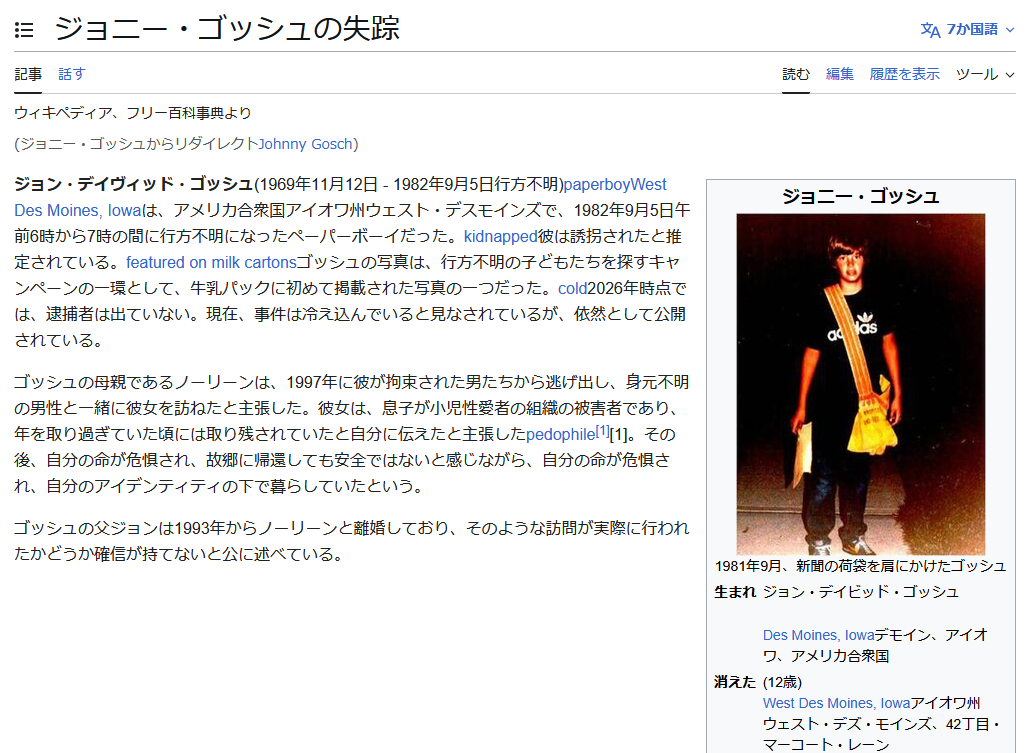Open Des Moines, Iowa birthplace link
Image resolution: width=1026 pixels, height=753 pixels.
click(818, 635)
